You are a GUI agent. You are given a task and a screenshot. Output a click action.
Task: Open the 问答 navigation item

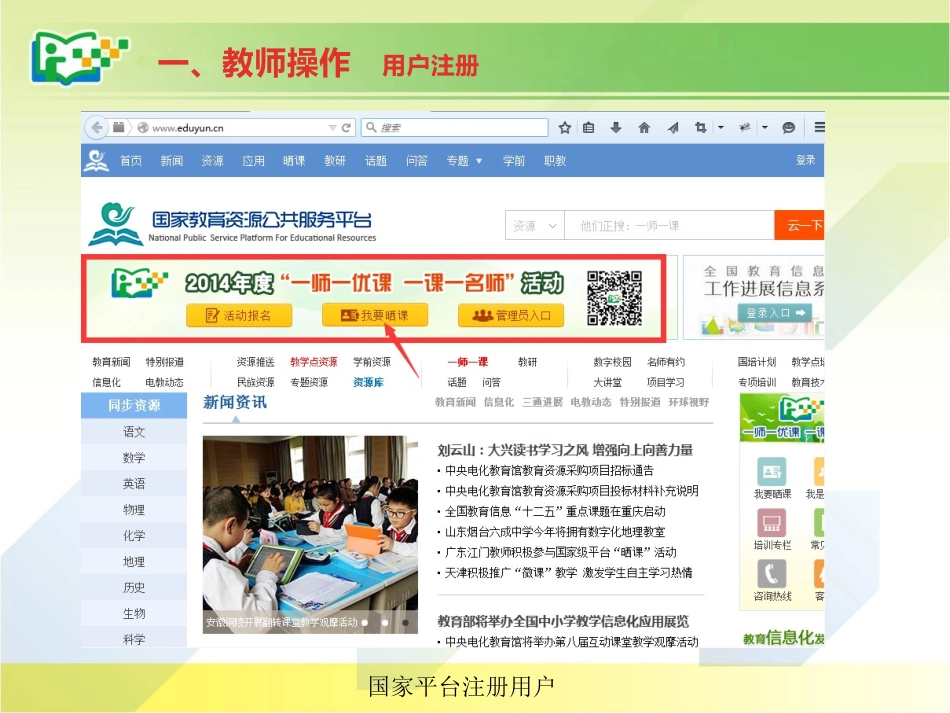point(416,161)
